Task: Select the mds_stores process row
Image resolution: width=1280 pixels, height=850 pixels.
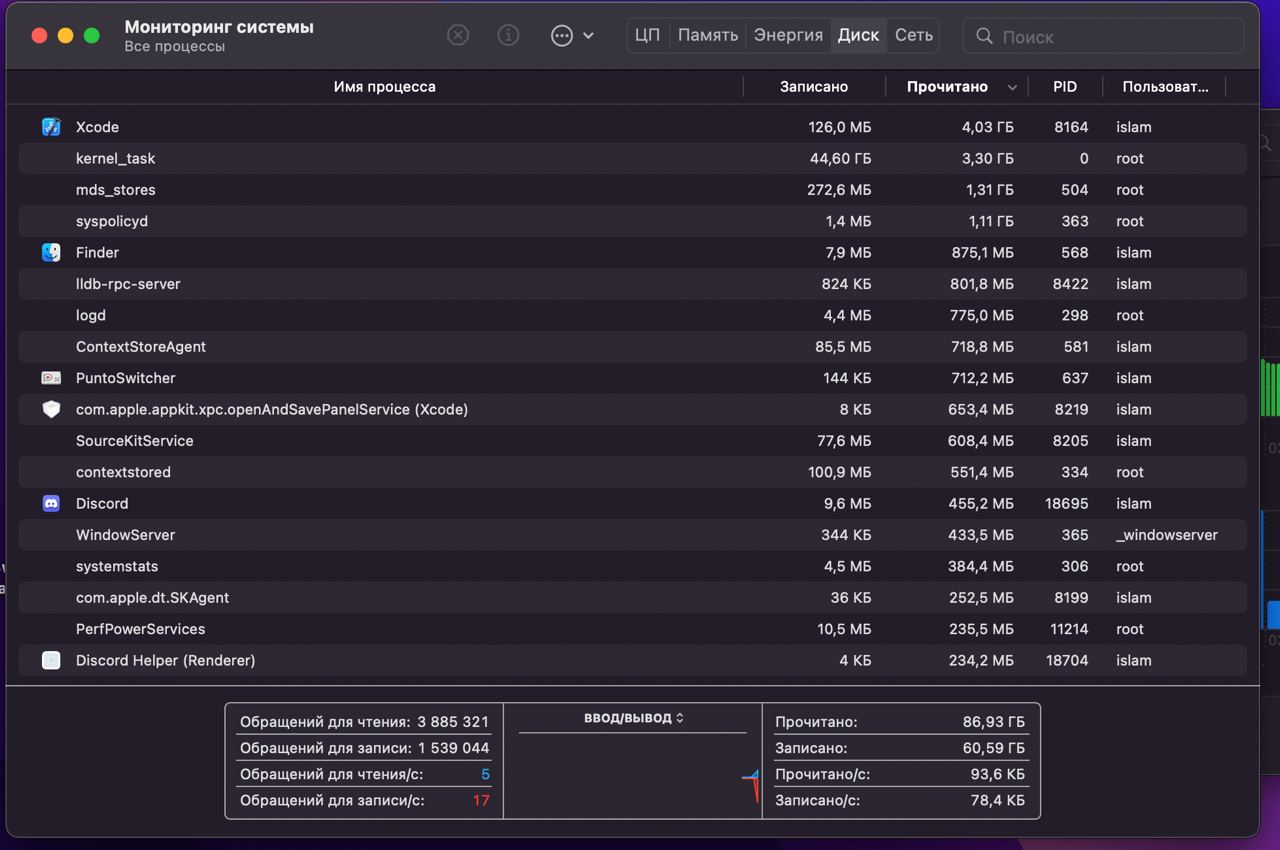Action: point(632,190)
